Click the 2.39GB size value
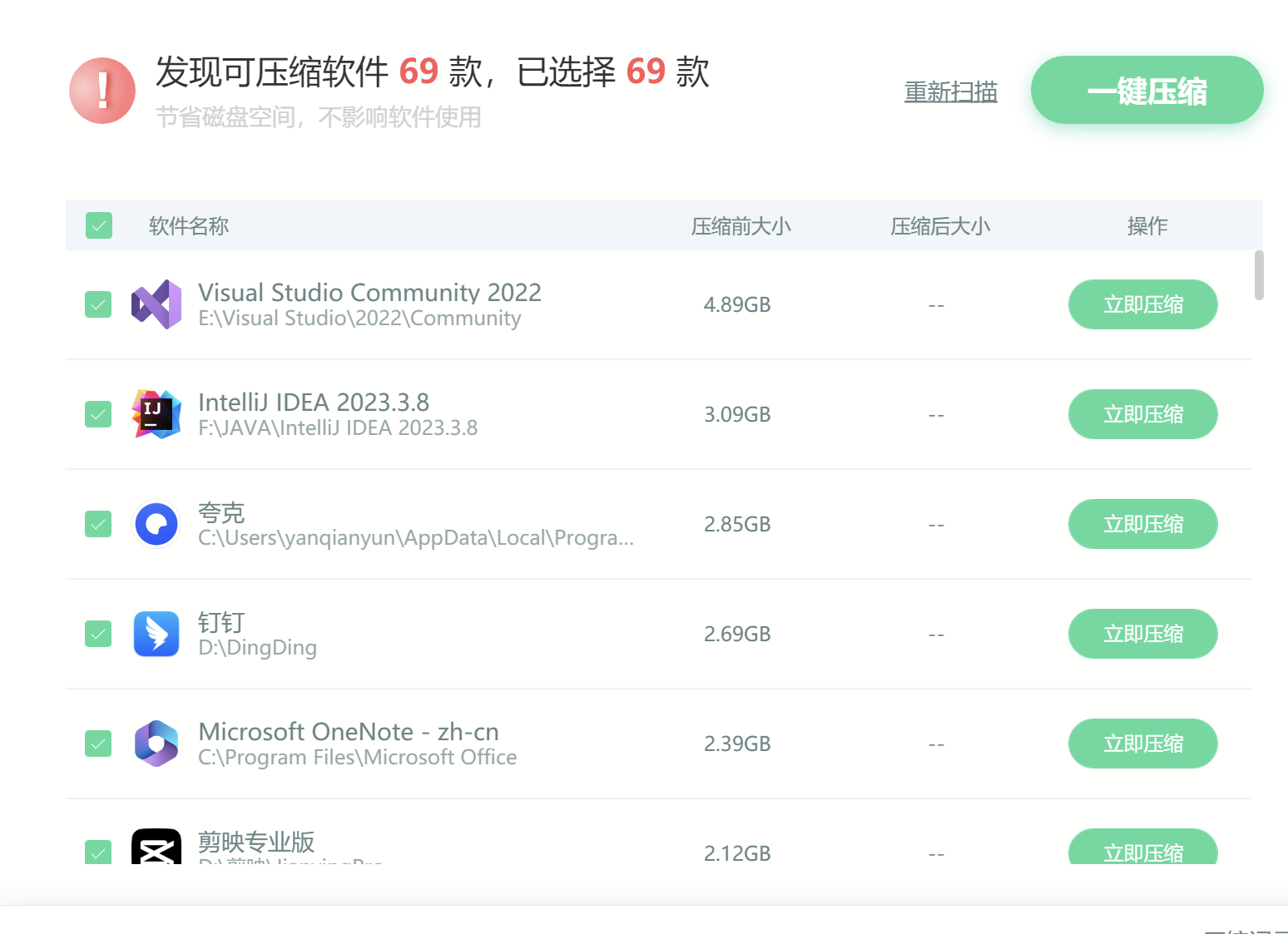This screenshot has height=934, width=1288. [737, 744]
